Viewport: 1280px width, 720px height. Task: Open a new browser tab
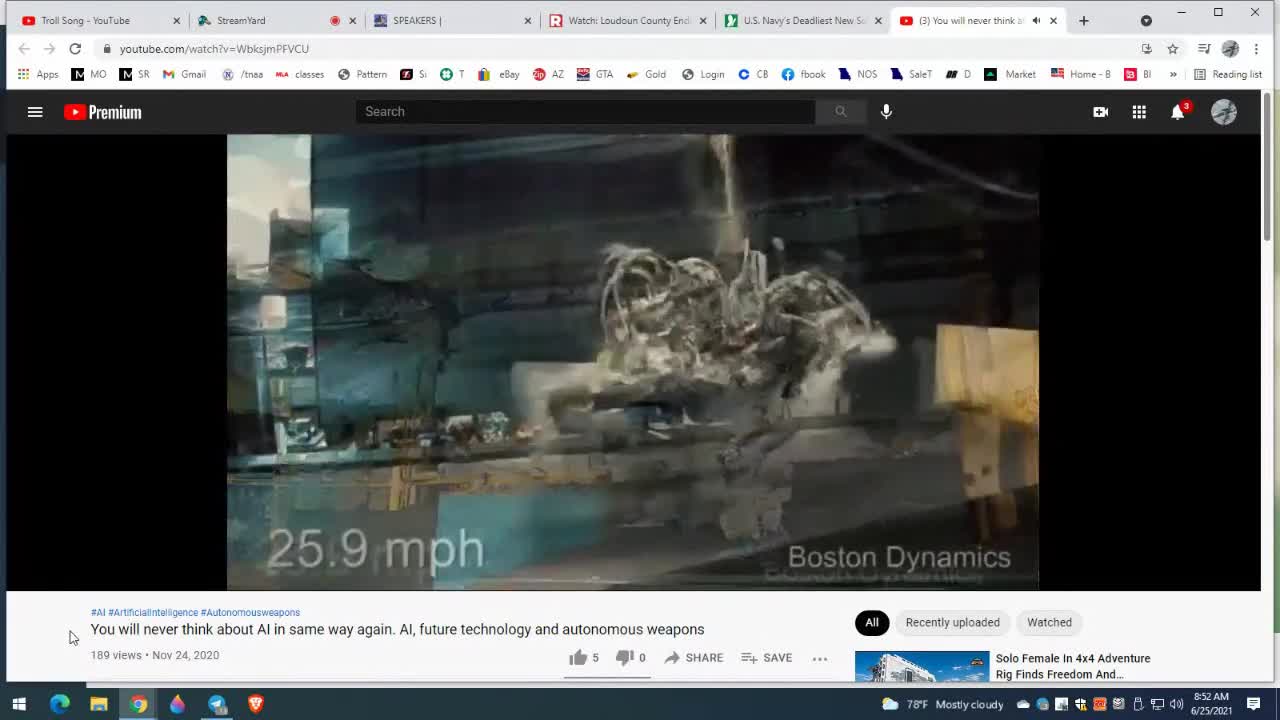coord(1084,20)
